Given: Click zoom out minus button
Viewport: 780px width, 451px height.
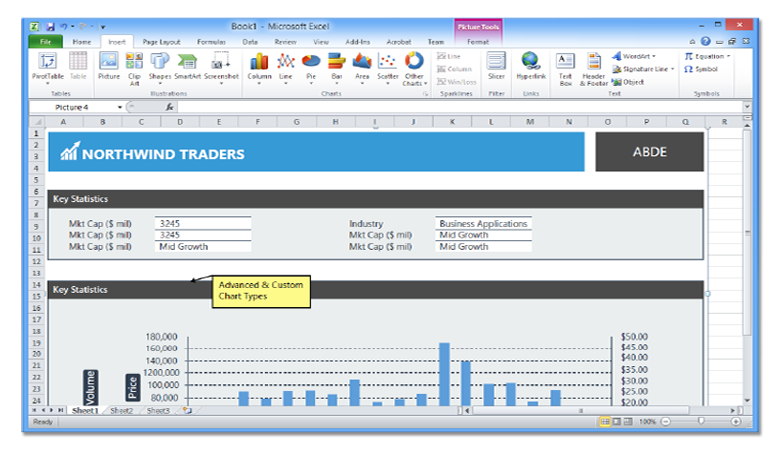Looking at the screenshot, I should [666, 421].
